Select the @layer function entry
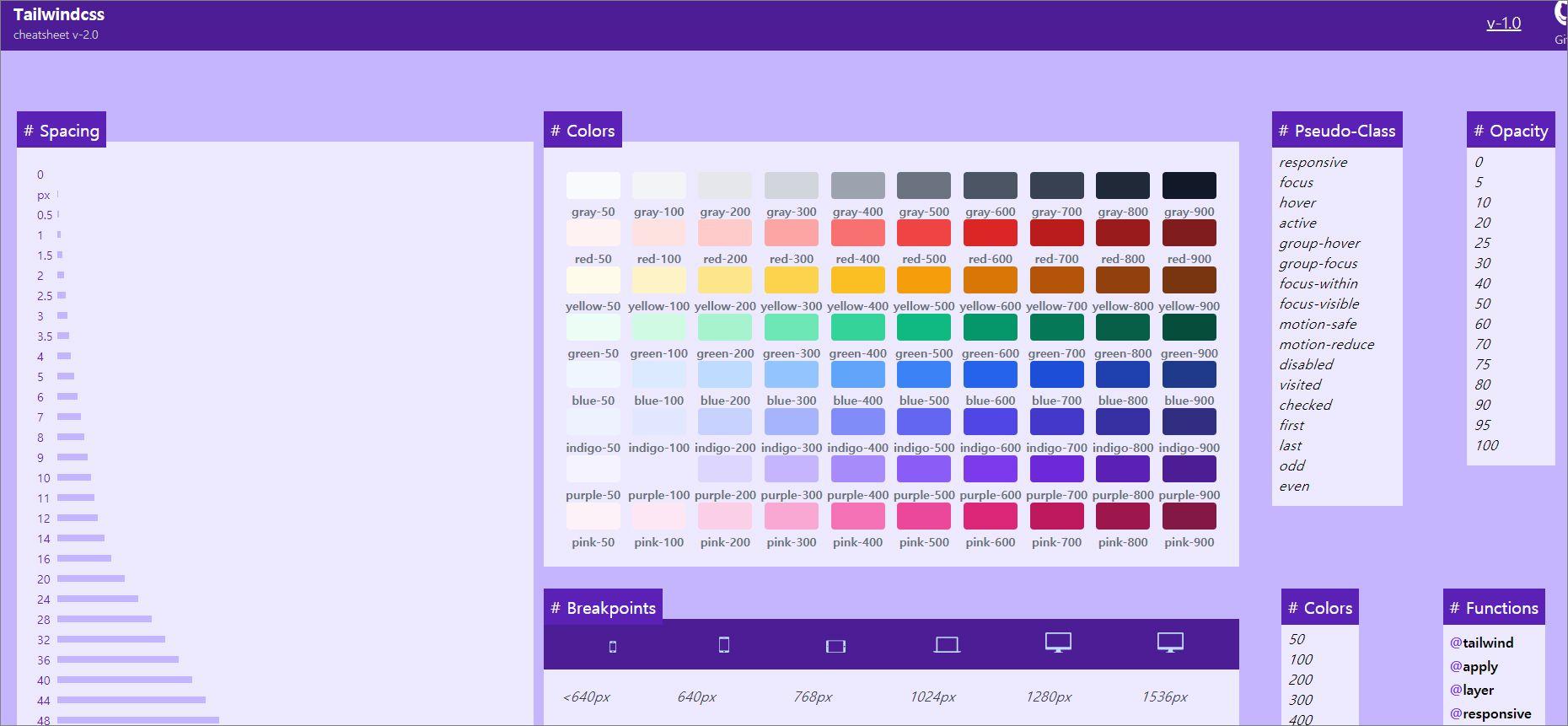 [x=1471, y=690]
